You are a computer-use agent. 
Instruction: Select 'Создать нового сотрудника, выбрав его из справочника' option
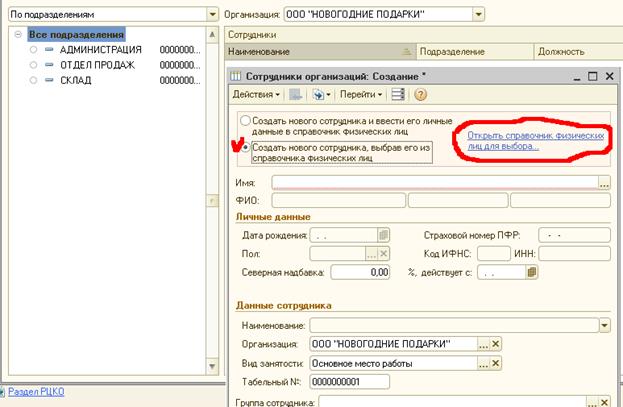tap(246, 147)
